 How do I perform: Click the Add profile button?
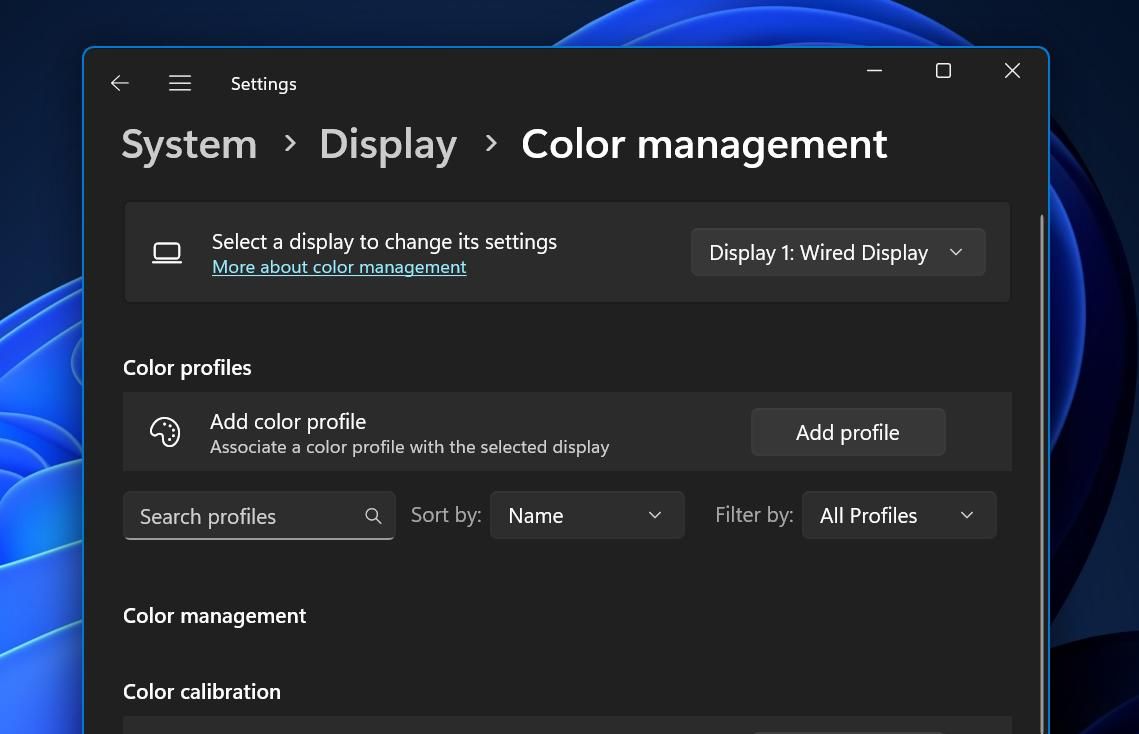click(x=847, y=432)
